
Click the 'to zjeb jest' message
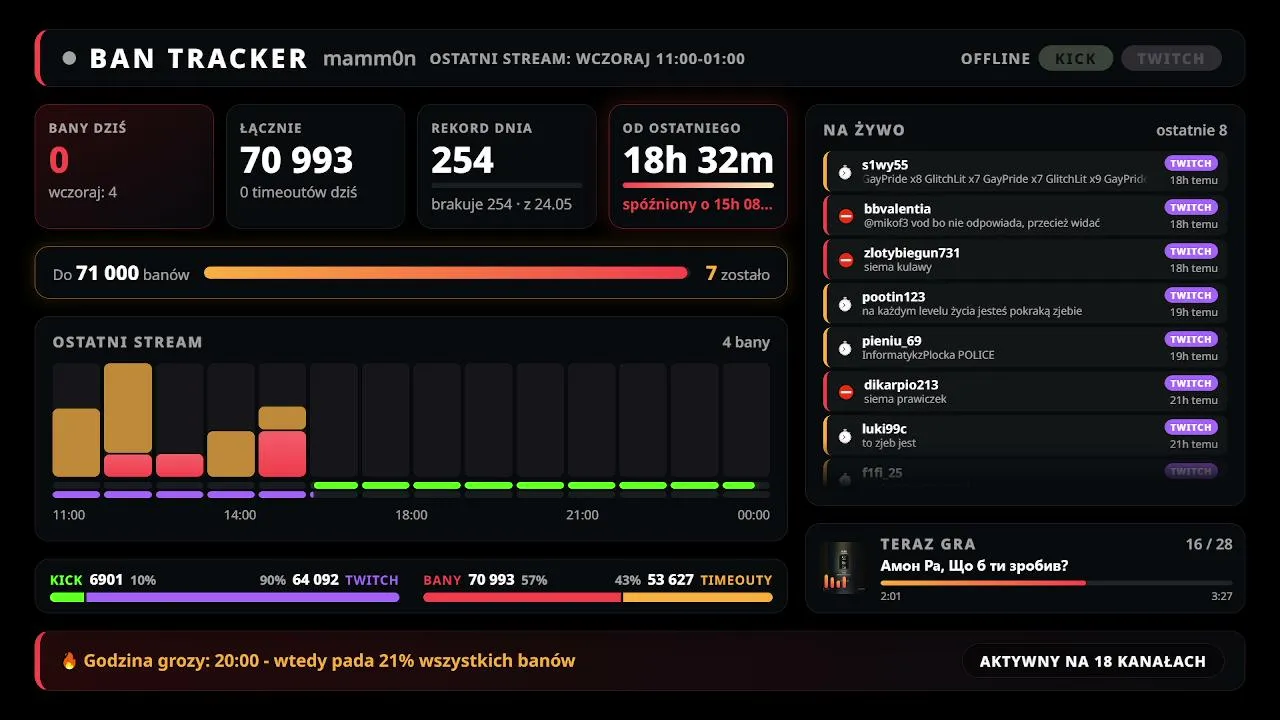tap(889, 443)
